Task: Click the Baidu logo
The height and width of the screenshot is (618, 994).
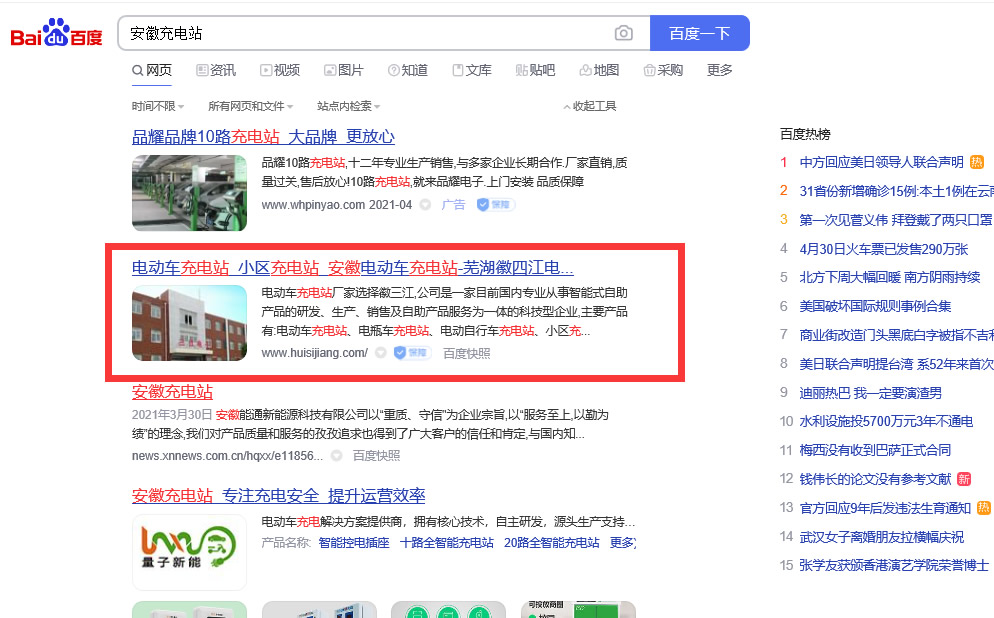Action: tap(57, 34)
